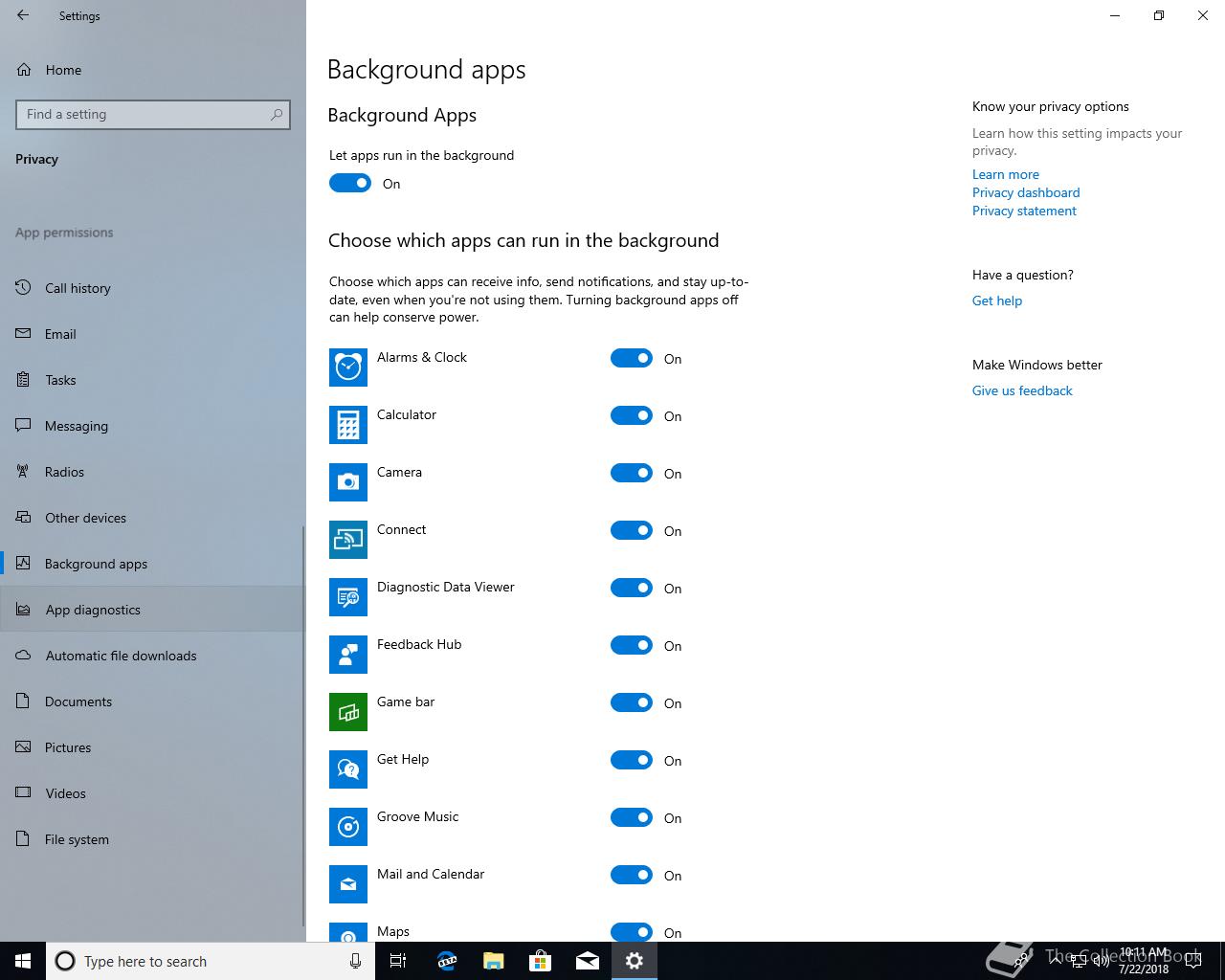The width and height of the screenshot is (1225, 980).
Task: Click the Connect app icon
Action: 348,540
